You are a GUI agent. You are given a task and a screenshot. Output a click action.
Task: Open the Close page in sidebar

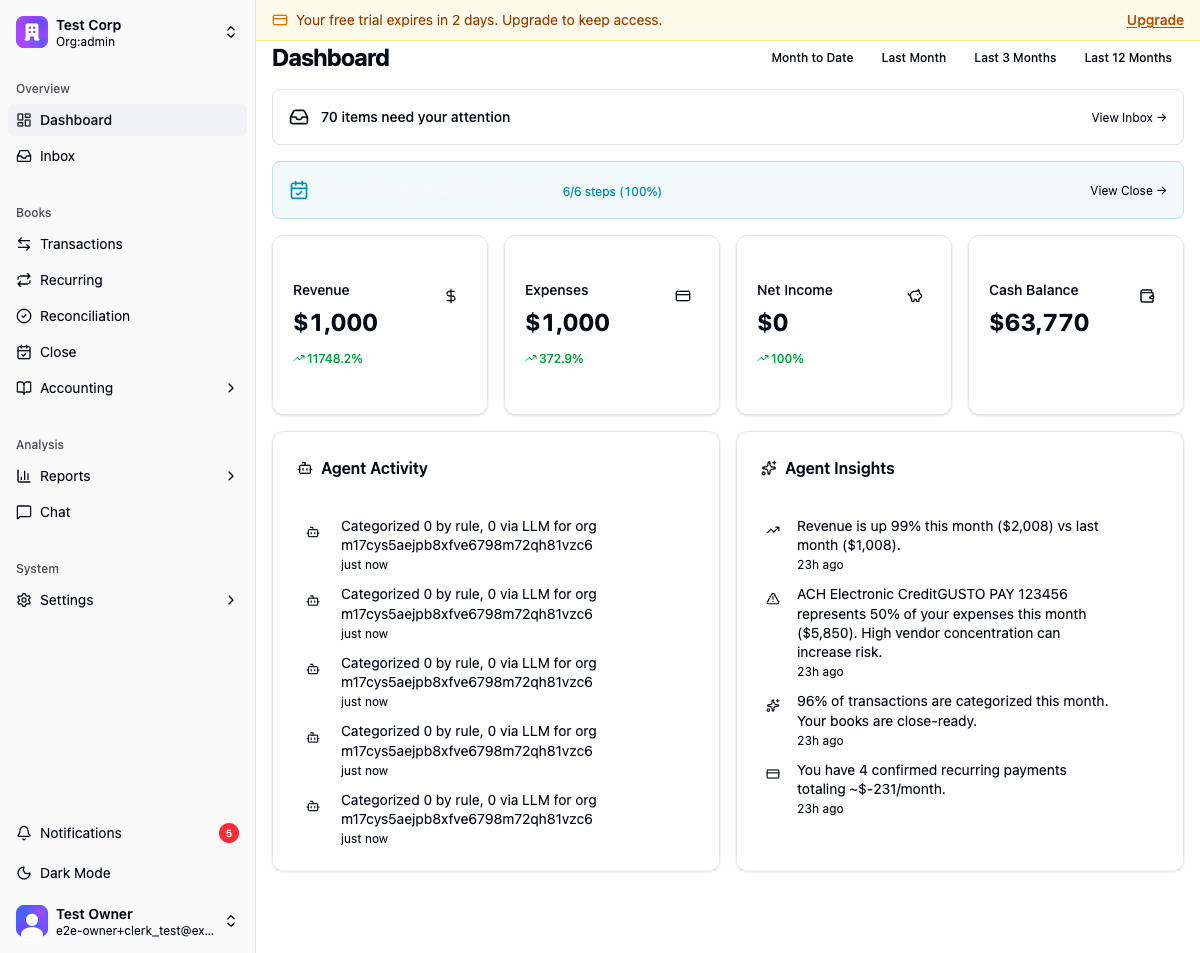[128, 352]
